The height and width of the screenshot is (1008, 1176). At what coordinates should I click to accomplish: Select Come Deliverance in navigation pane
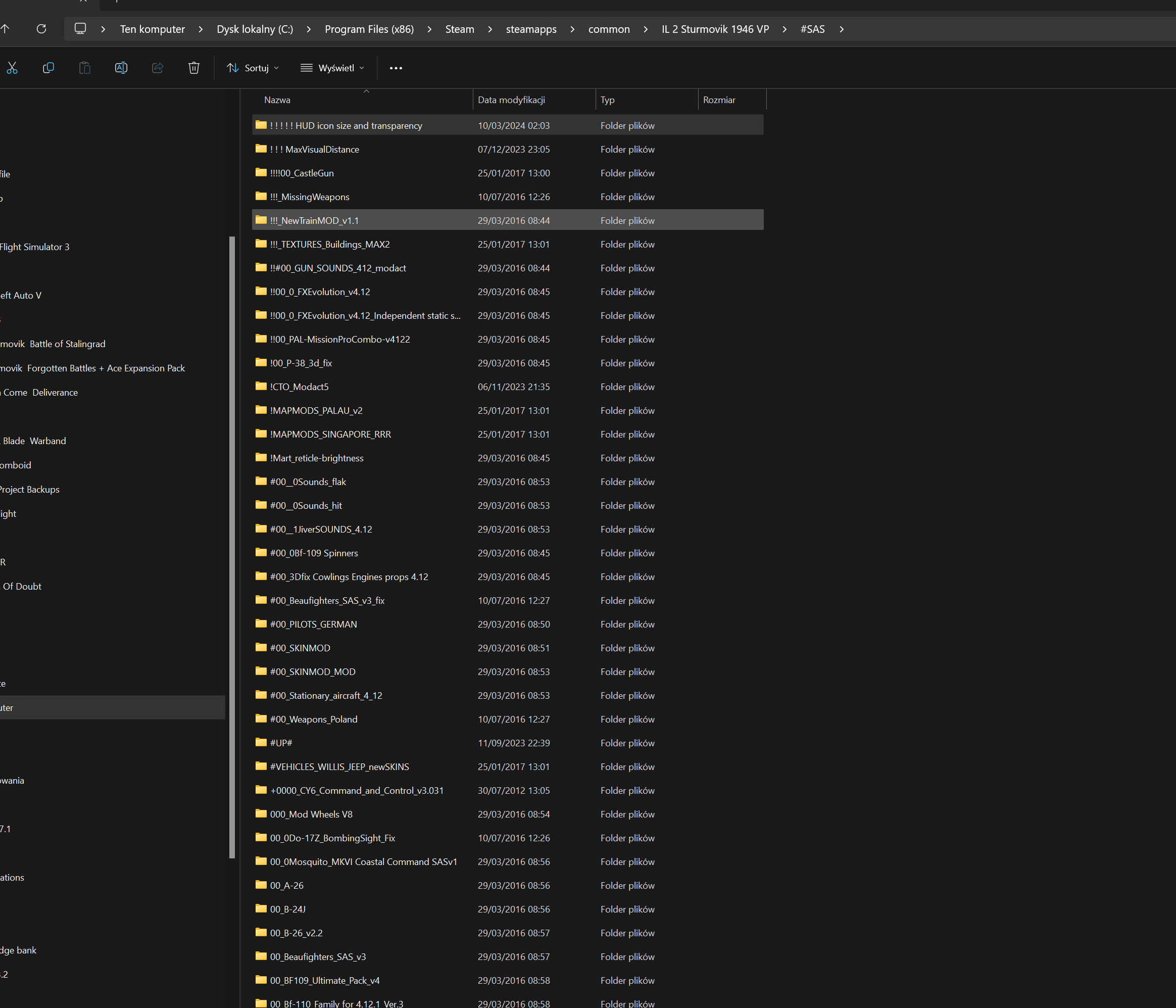(x=40, y=393)
